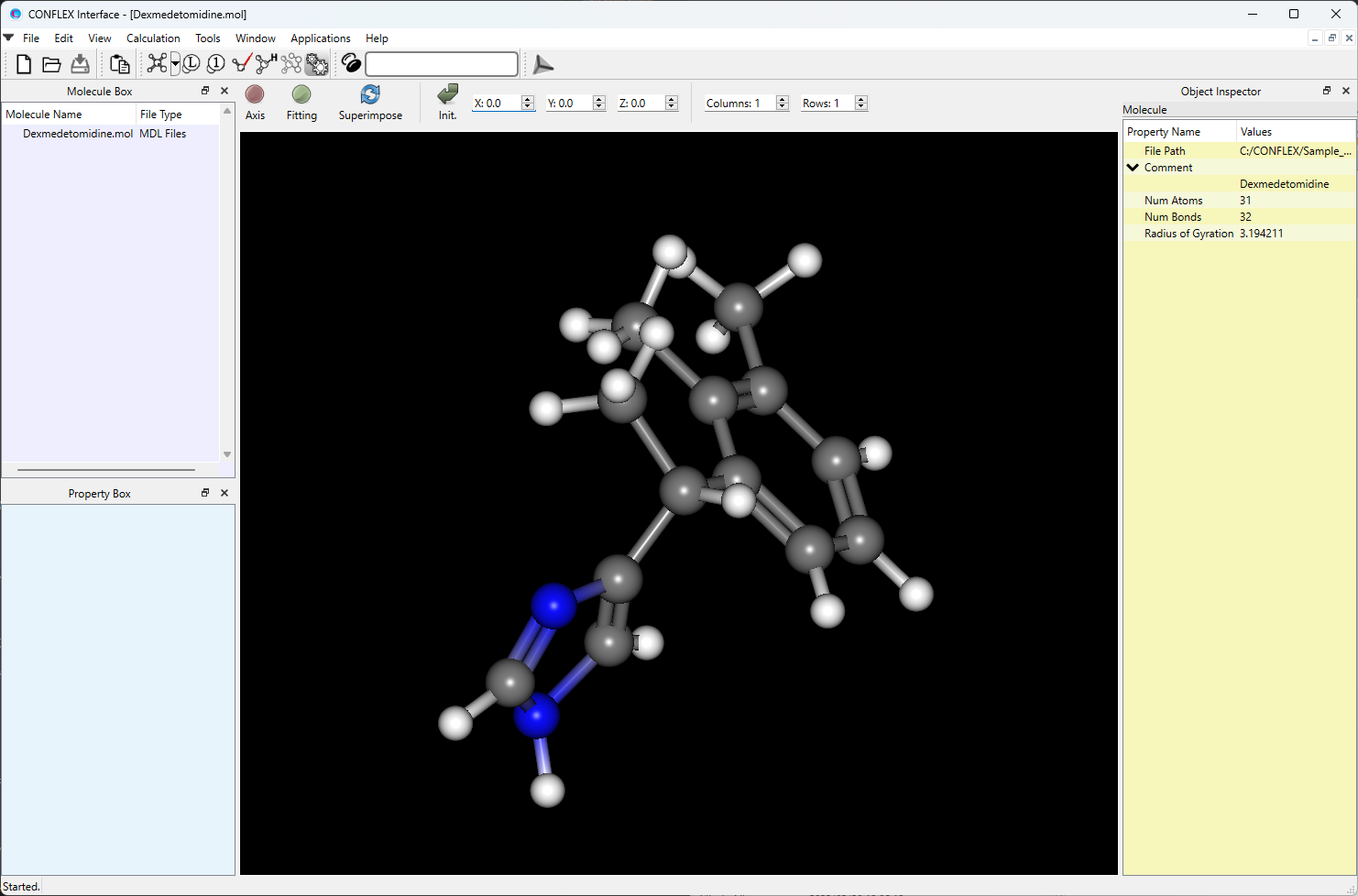The height and width of the screenshot is (896, 1358).
Task: Toggle the Axis display
Action: click(x=255, y=102)
